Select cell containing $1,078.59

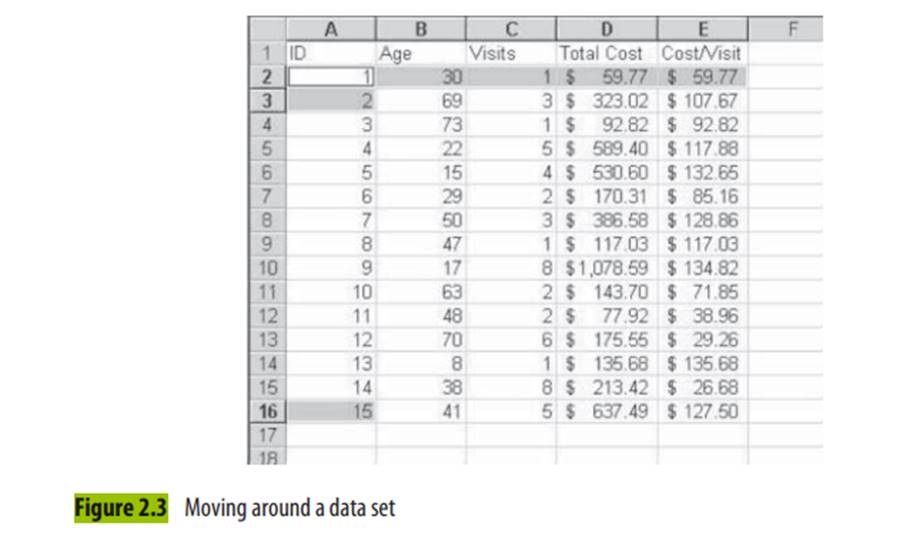606,267
